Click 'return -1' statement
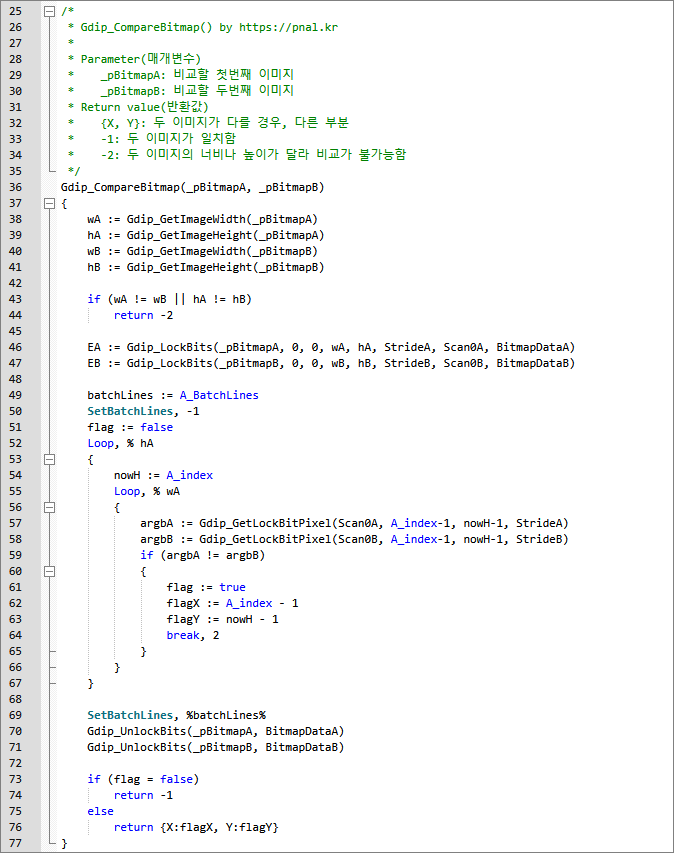The image size is (674, 853). [x=144, y=795]
